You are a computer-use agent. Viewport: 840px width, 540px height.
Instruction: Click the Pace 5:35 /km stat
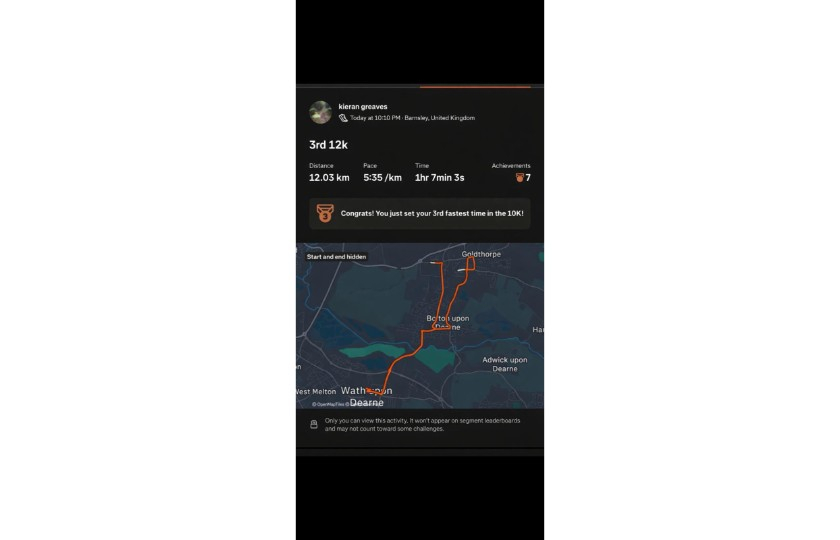(382, 172)
